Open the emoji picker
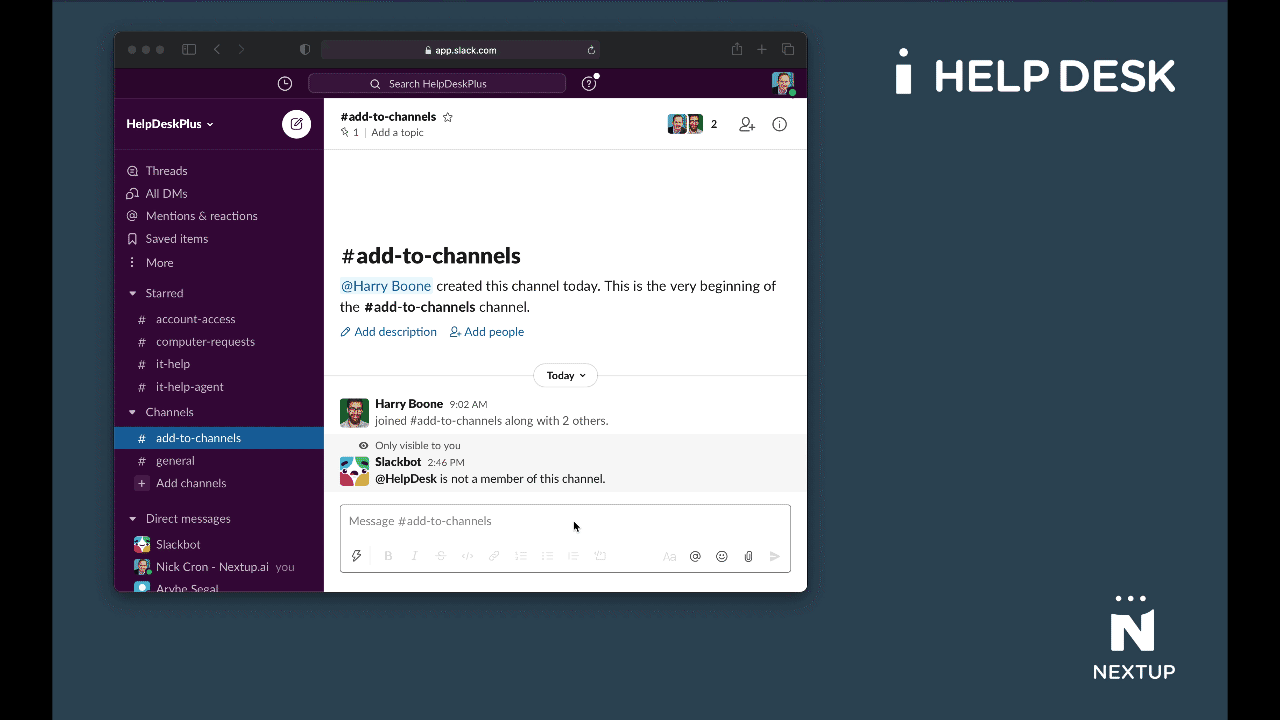1280x720 pixels. pyautogui.click(x=722, y=557)
